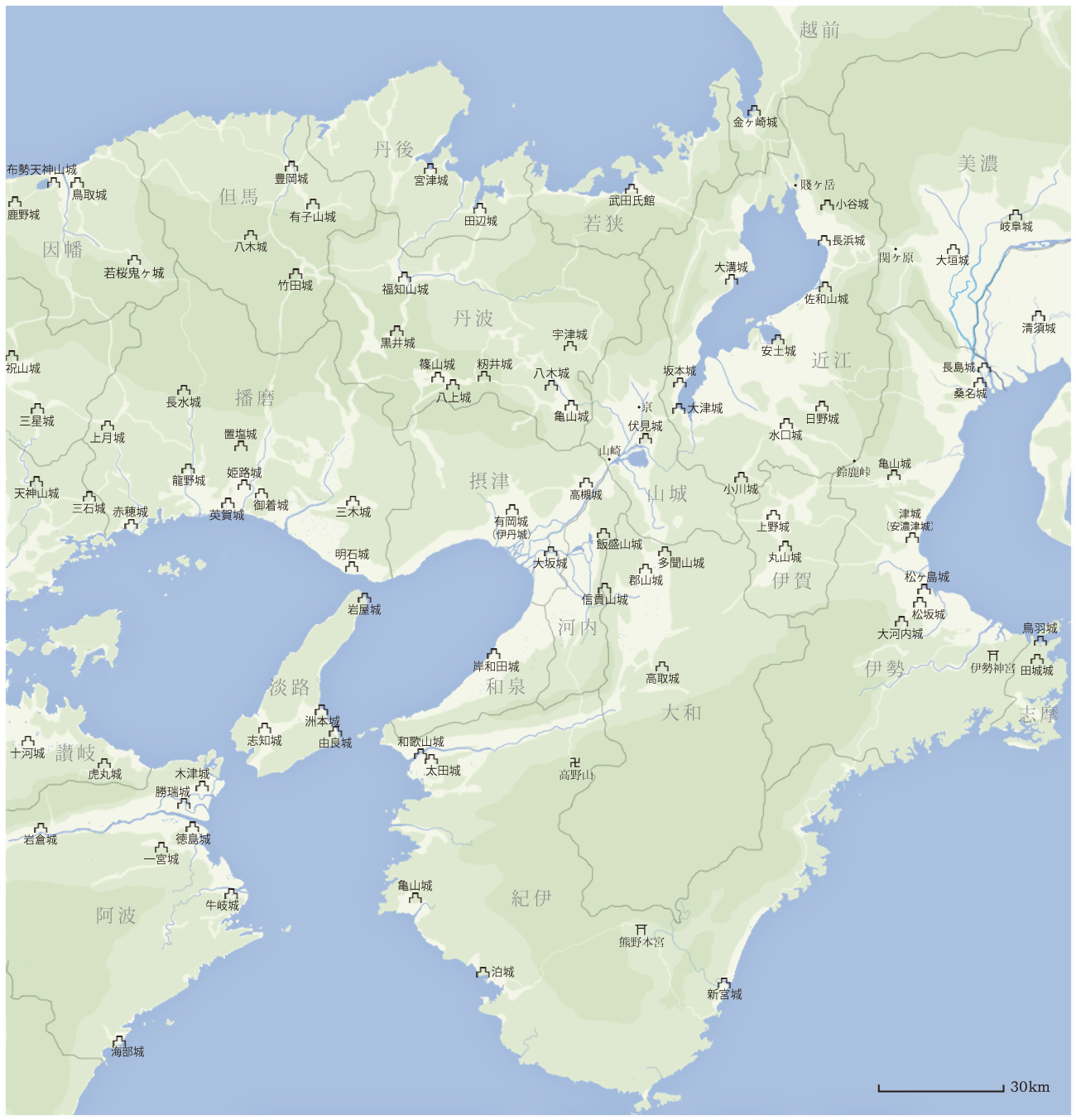The width and height of the screenshot is (1076, 1120).
Task: Select the 播磨 province name
Action: [255, 398]
